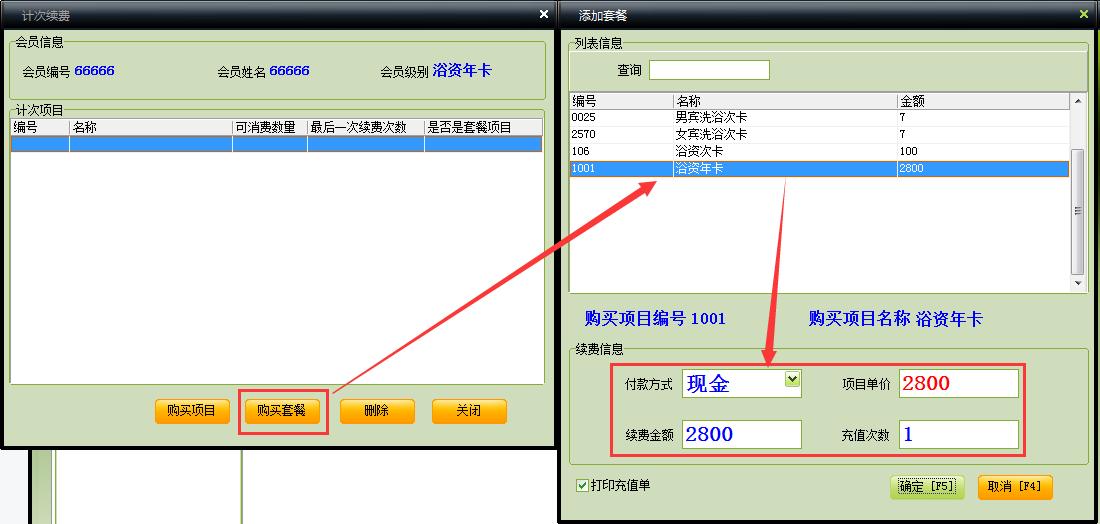The height and width of the screenshot is (524, 1100).
Task: Click the 查询 search input field
Action: point(709,70)
